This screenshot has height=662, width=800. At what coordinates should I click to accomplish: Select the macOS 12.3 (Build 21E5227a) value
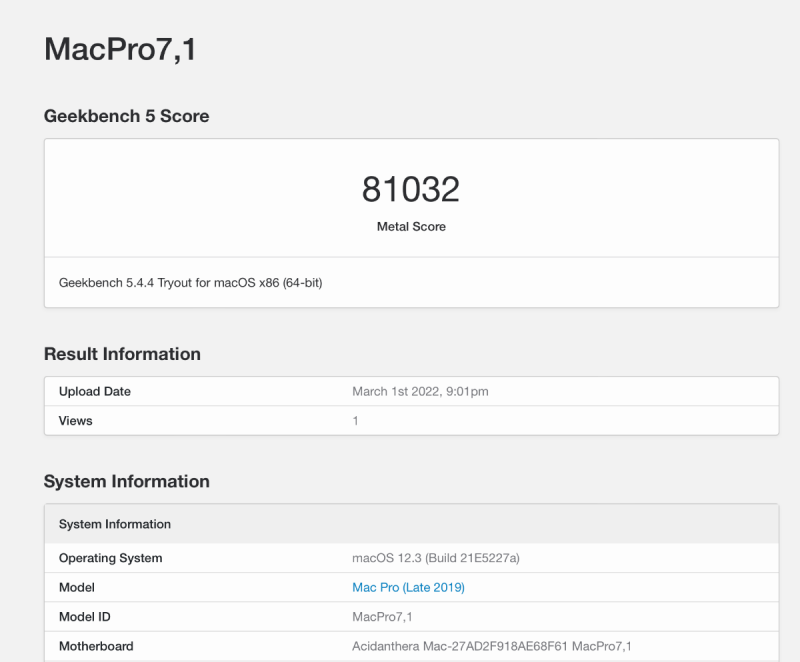[x=436, y=558]
